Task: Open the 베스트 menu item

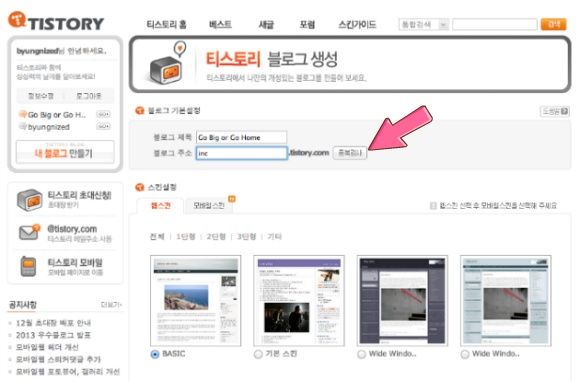Action: [220, 25]
